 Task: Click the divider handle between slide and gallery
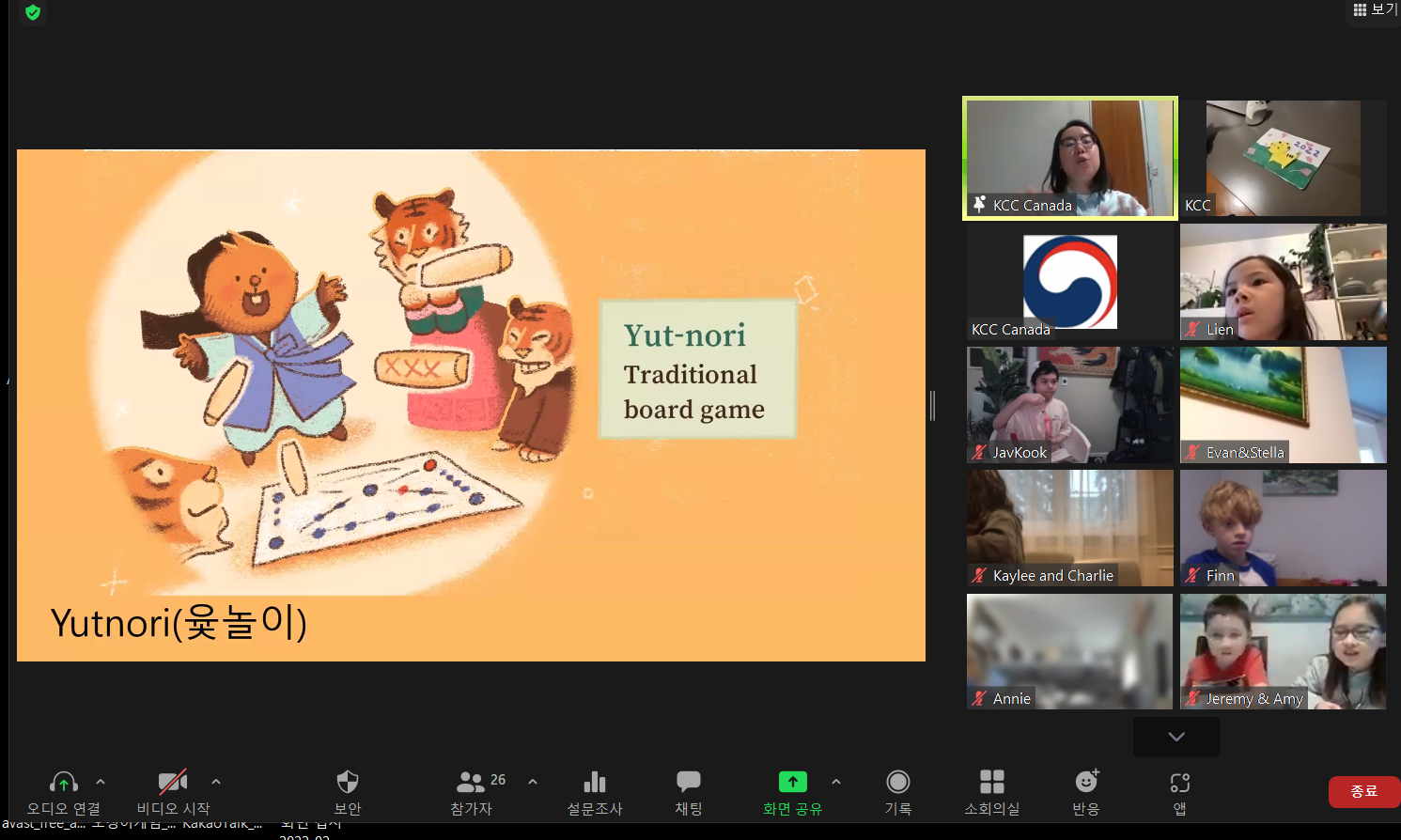point(932,406)
